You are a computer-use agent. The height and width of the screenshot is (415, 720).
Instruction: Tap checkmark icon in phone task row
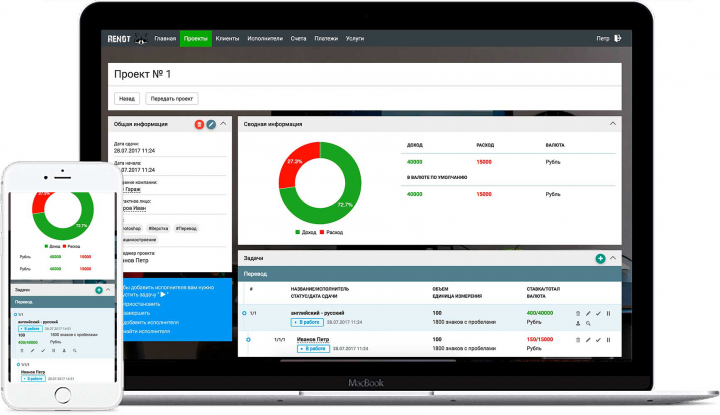click(43, 351)
